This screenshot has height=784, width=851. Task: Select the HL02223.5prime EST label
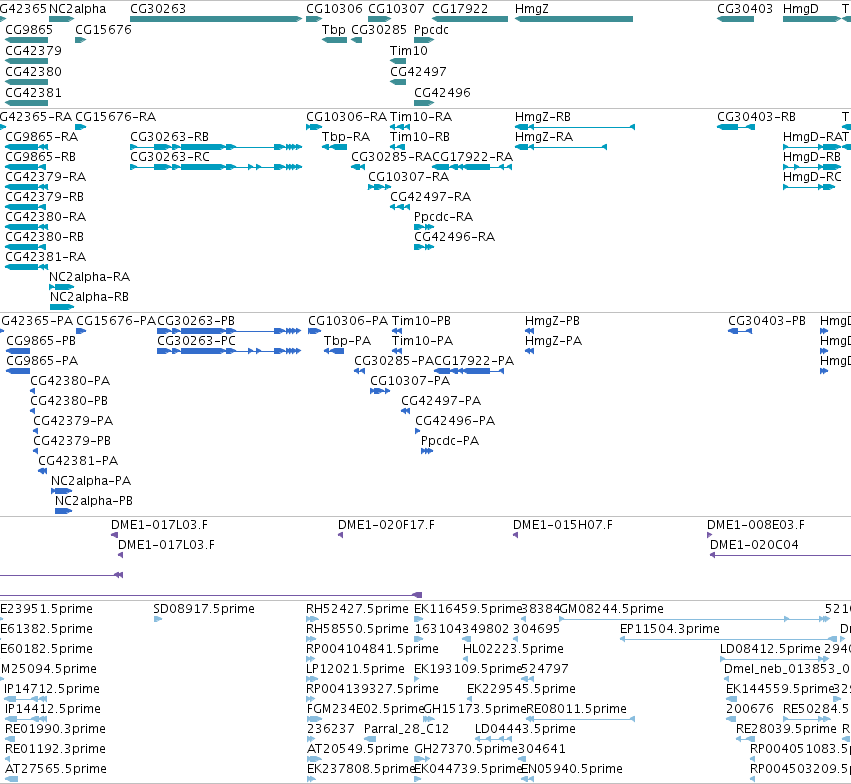pyautogui.click(x=513, y=649)
